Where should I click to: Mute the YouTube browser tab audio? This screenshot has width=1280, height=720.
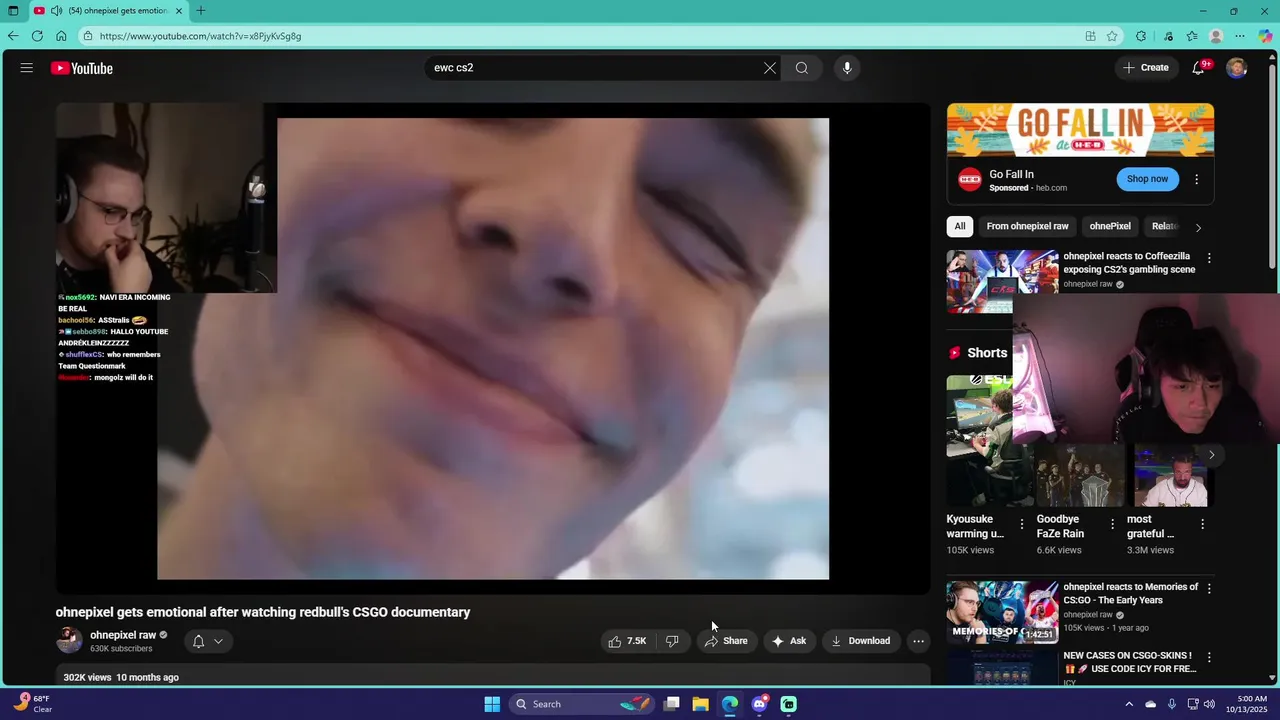[x=56, y=11]
